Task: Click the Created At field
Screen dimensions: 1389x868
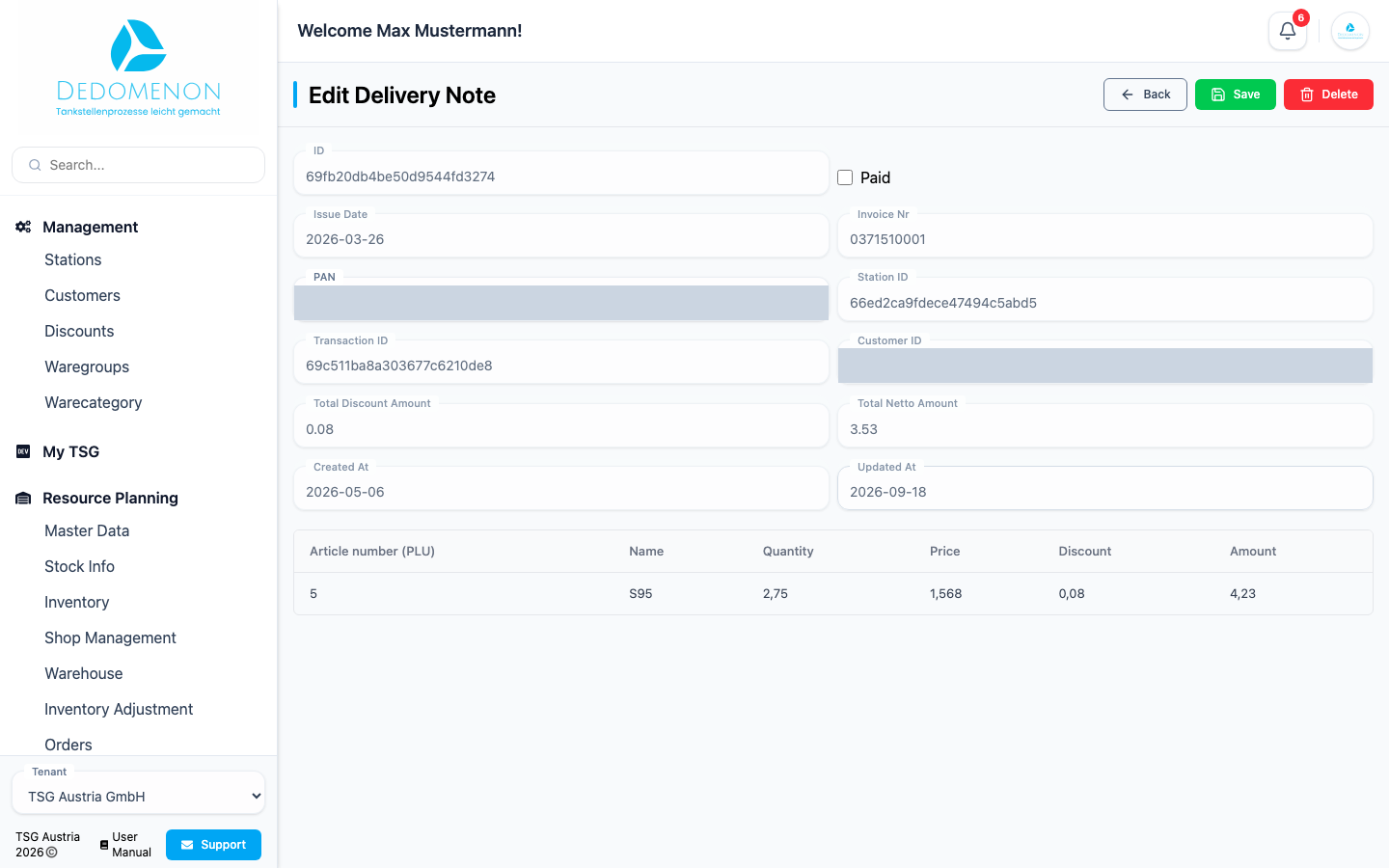Action: pos(561,489)
